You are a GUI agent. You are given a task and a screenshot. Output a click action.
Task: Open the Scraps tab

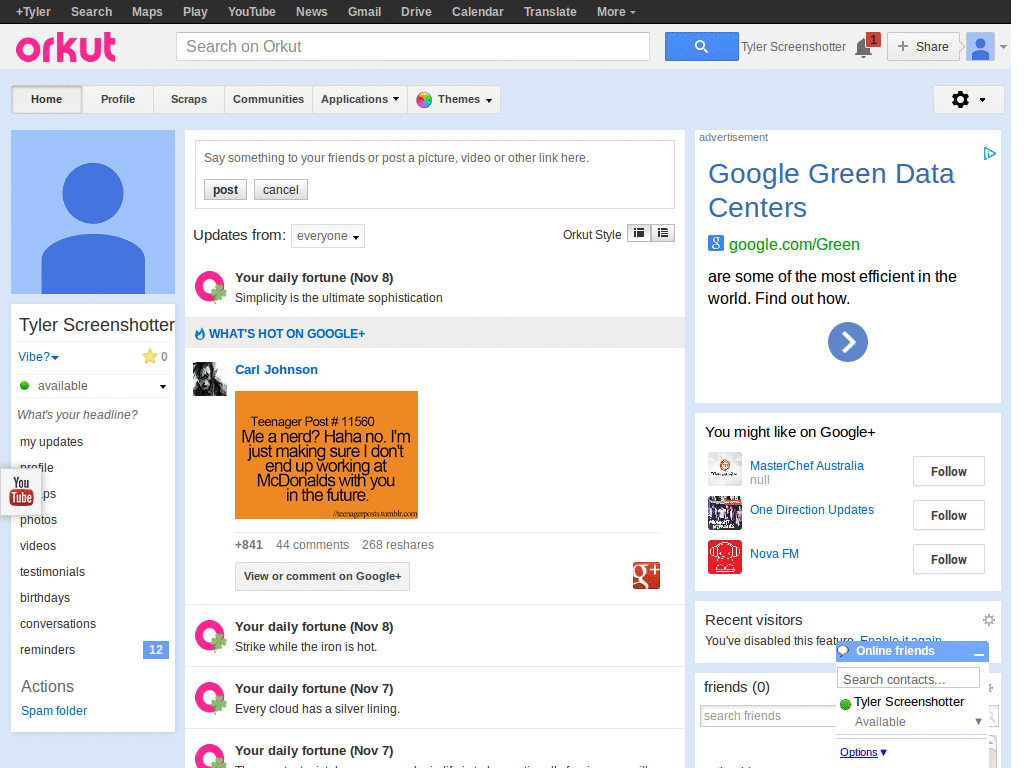click(189, 99)
